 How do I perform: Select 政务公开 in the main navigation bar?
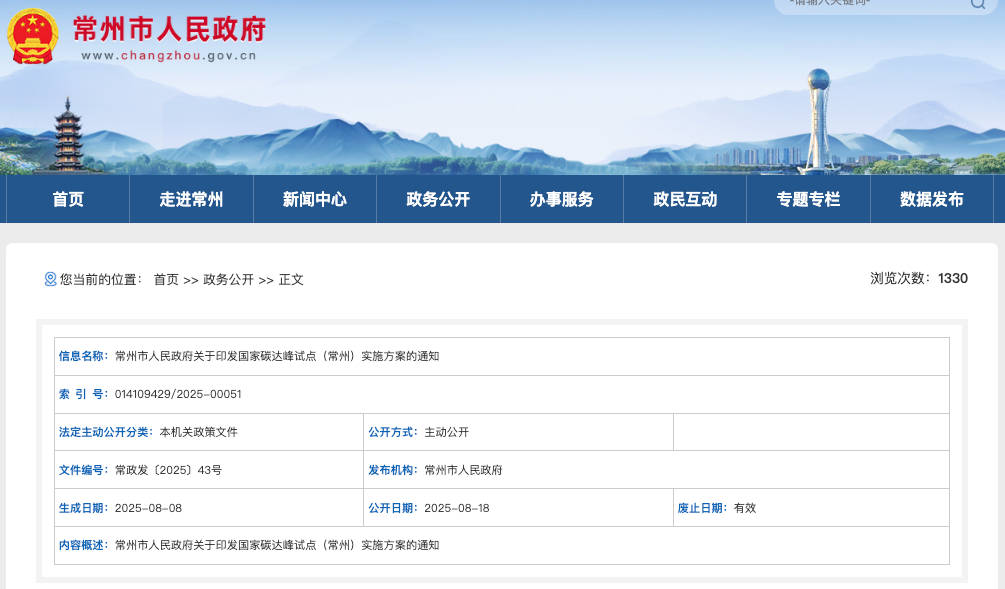(x=438, y=199)
